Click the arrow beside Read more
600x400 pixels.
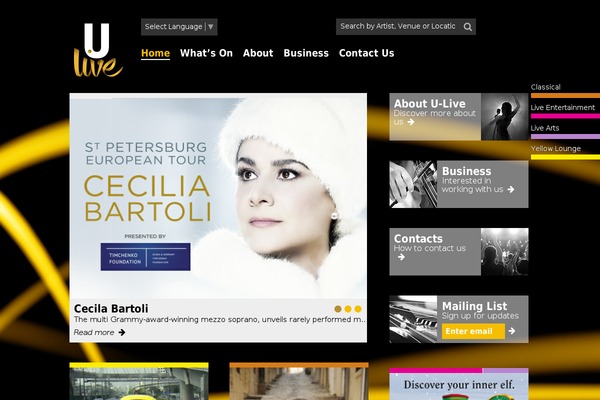[122, 332]
